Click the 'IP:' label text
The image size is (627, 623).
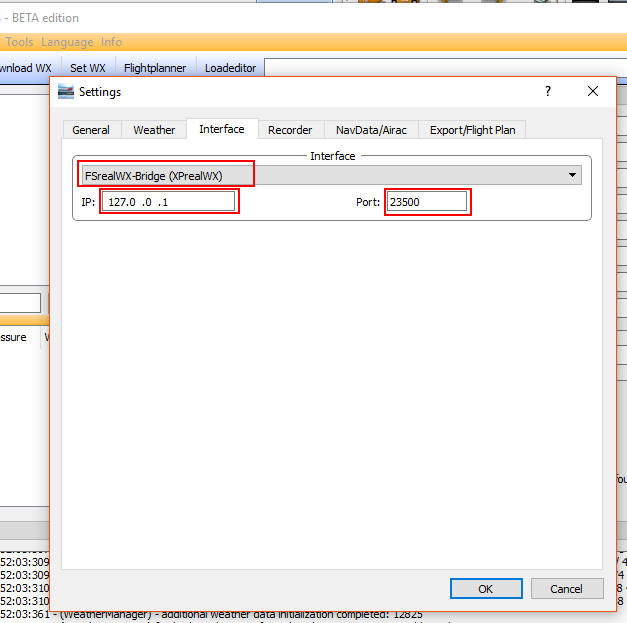pyautogui.click(x=88, y=202)
